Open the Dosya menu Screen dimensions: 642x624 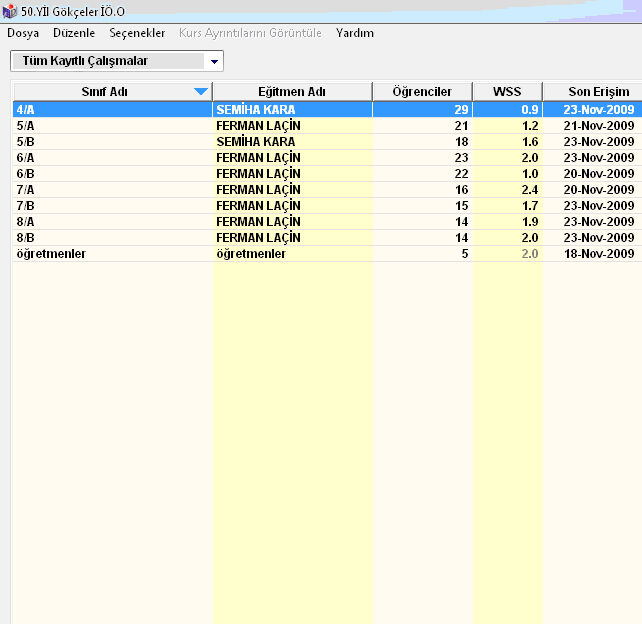click(x=23, y=33)
